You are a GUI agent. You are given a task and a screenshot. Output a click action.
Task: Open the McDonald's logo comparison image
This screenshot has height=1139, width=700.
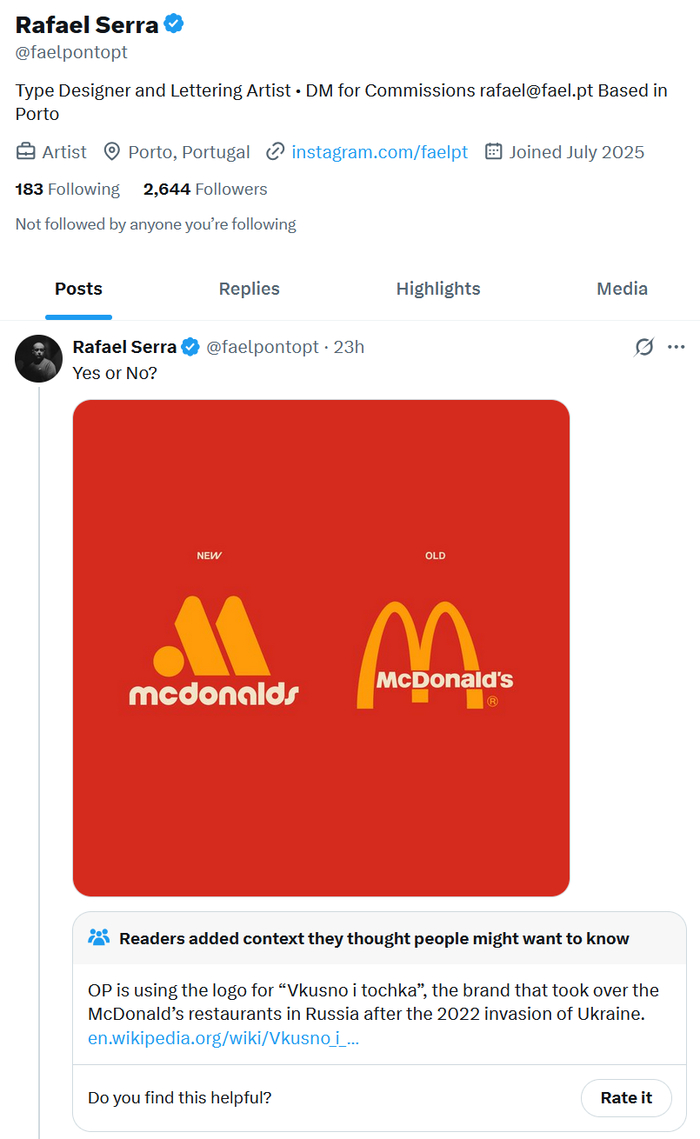(320, 647)
